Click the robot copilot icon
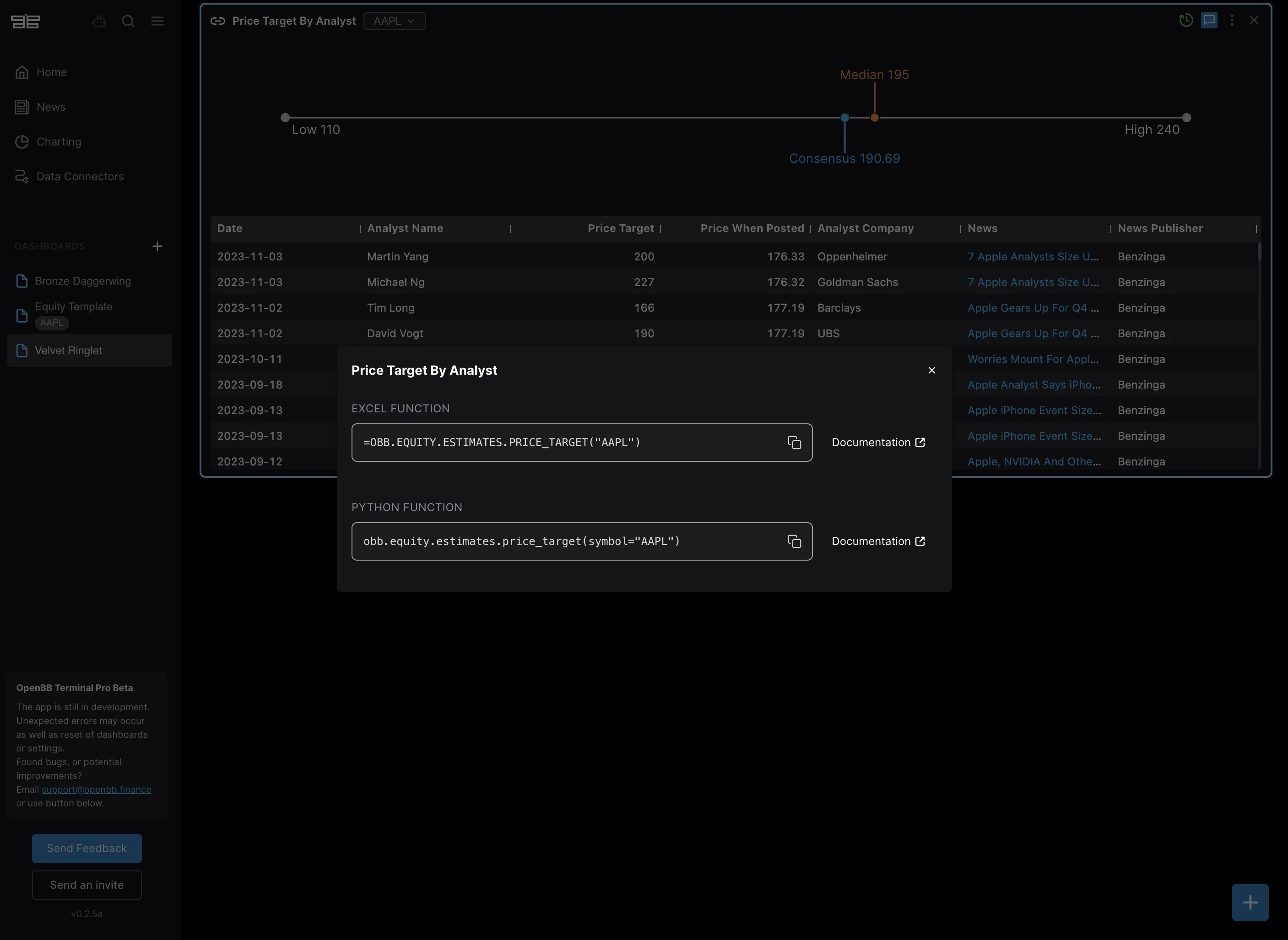 pos(99,21)
